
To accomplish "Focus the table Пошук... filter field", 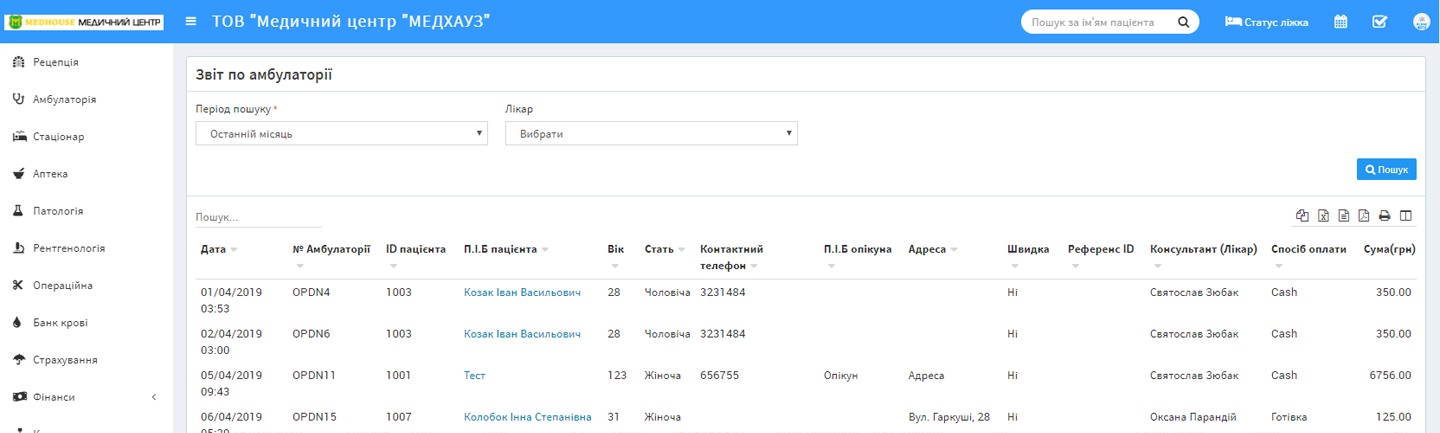I will tap(258, 217).
